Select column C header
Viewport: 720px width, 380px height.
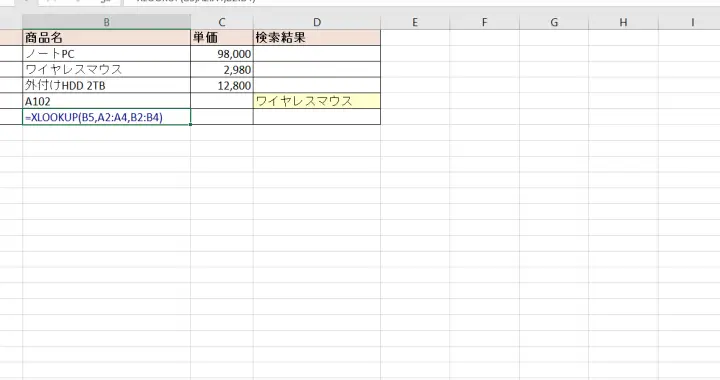pos(222,22)
